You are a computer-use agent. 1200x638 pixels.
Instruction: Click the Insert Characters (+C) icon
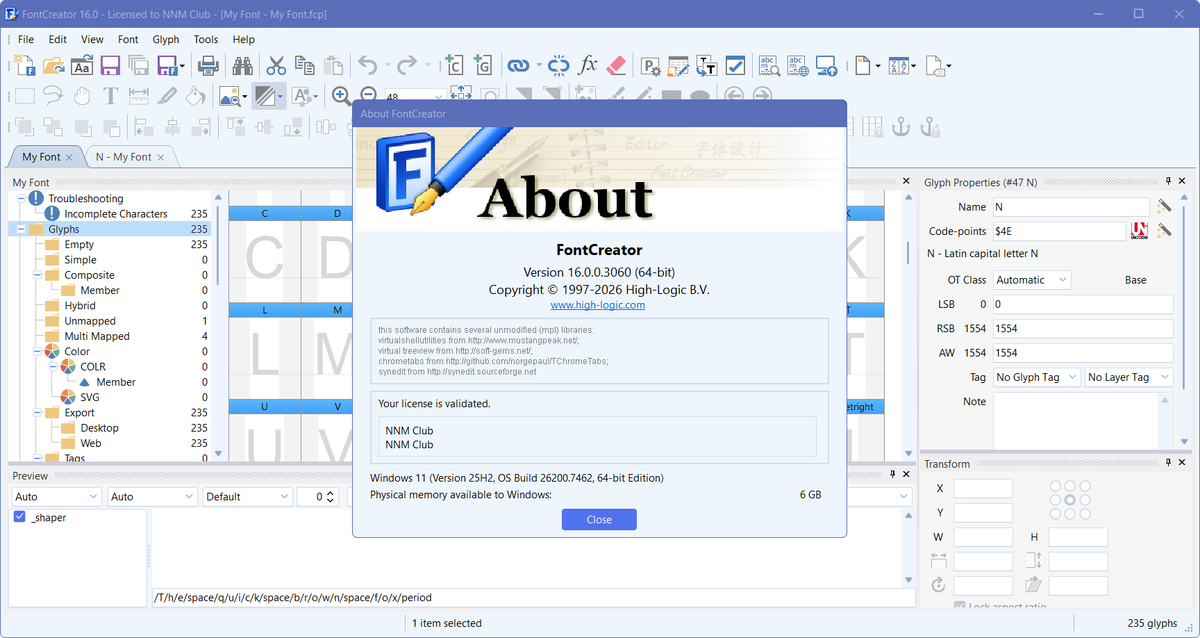(x=453, y=66)
